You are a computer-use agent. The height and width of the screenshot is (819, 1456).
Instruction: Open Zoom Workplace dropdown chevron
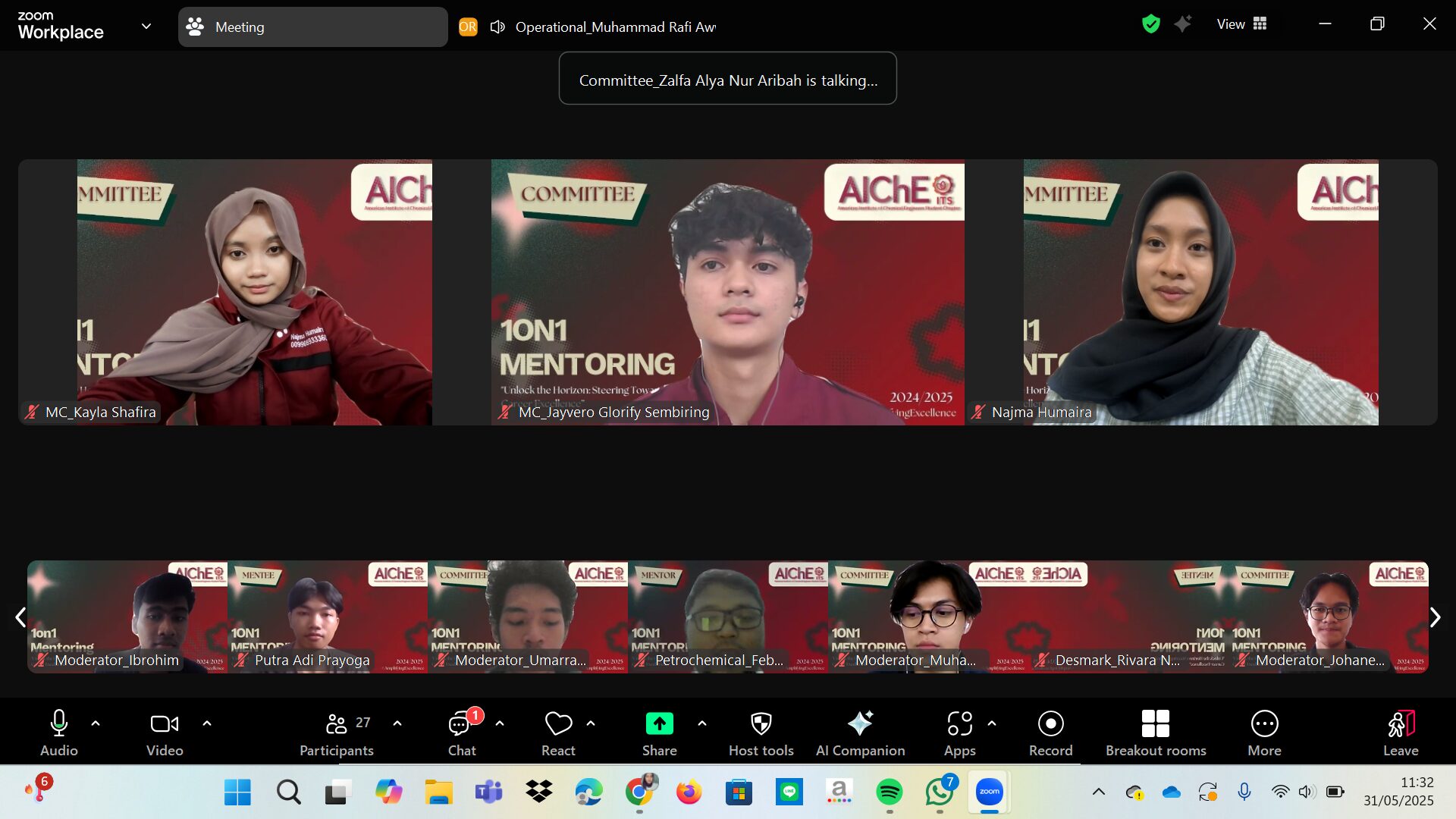coord(146,27)
